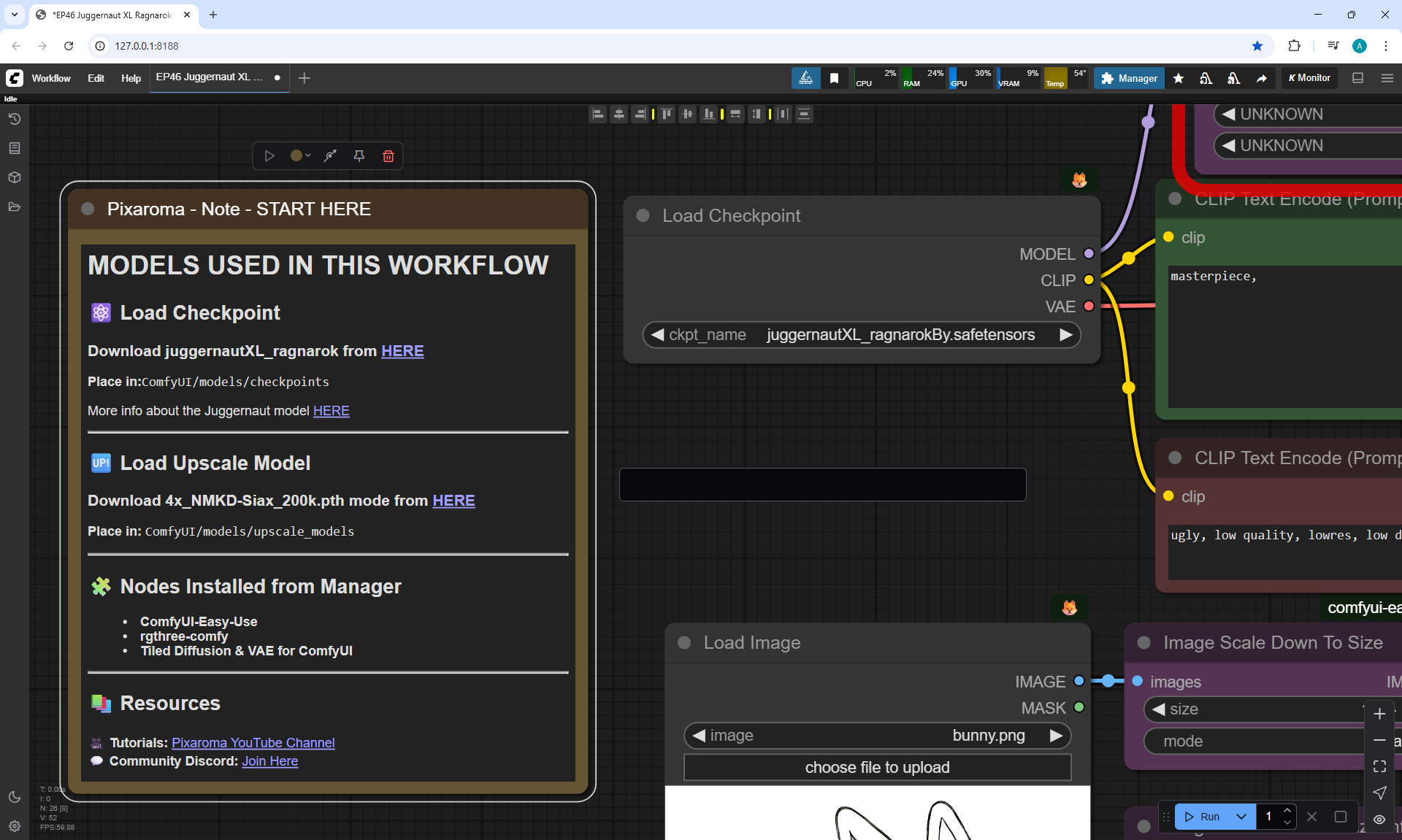Open the Pixaroma YouTube Channel link
Image resolution: width=1402 pixels, height=840 pixels.
253,743
